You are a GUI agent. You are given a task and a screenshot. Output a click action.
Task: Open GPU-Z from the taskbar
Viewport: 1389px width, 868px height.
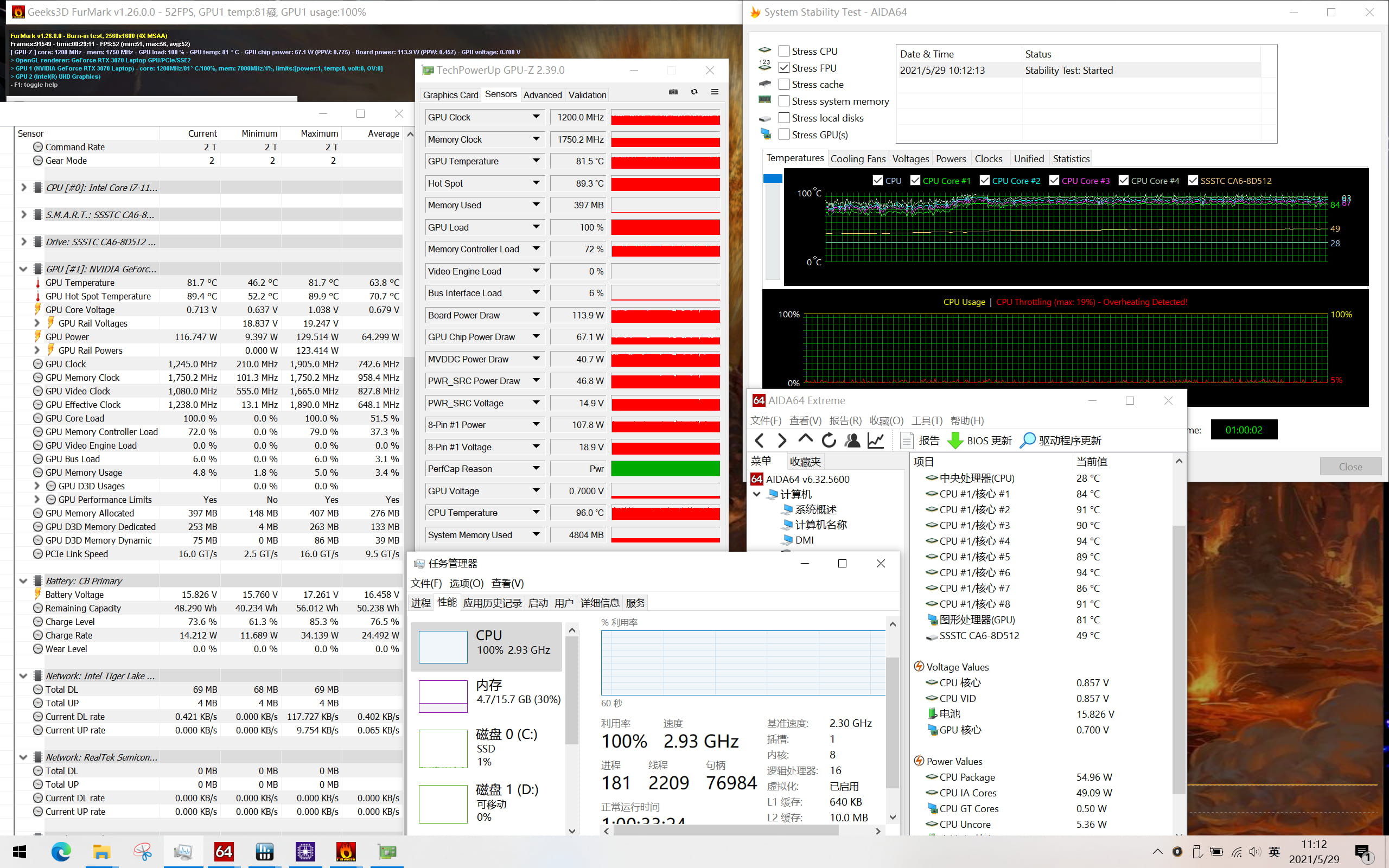point(386,852)
